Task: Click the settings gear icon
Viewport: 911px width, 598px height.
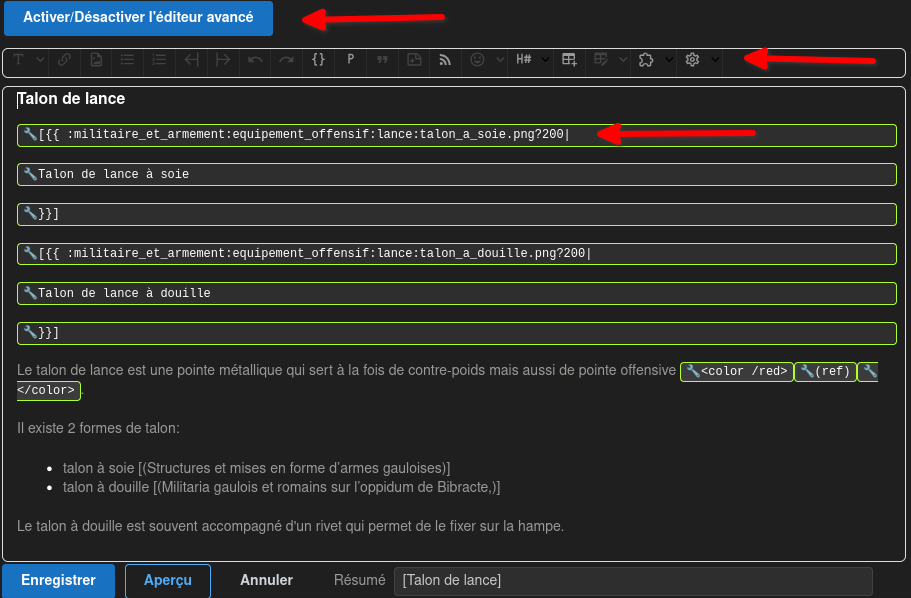Action: pos(692,59)
